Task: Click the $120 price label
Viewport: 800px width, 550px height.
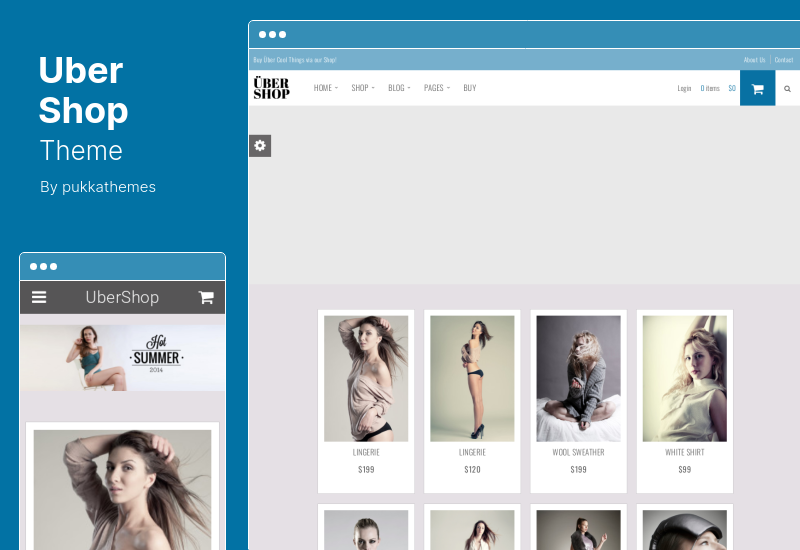Action: tap(472, 469)
